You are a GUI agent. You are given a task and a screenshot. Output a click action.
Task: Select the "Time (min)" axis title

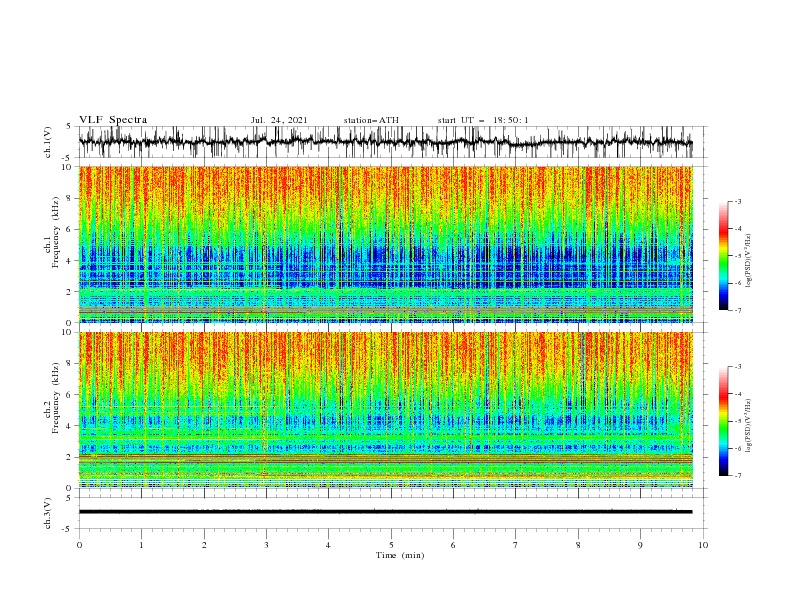coord(400,555)
